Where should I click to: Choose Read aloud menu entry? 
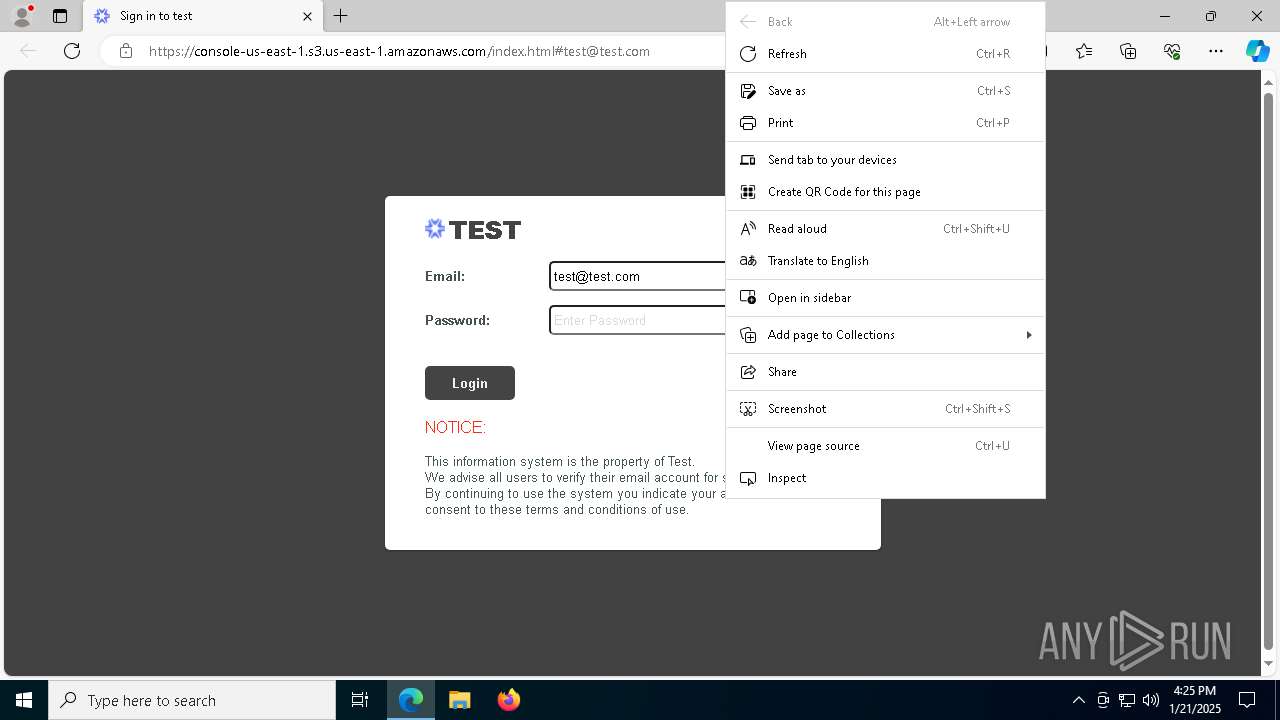coord(885,229)
